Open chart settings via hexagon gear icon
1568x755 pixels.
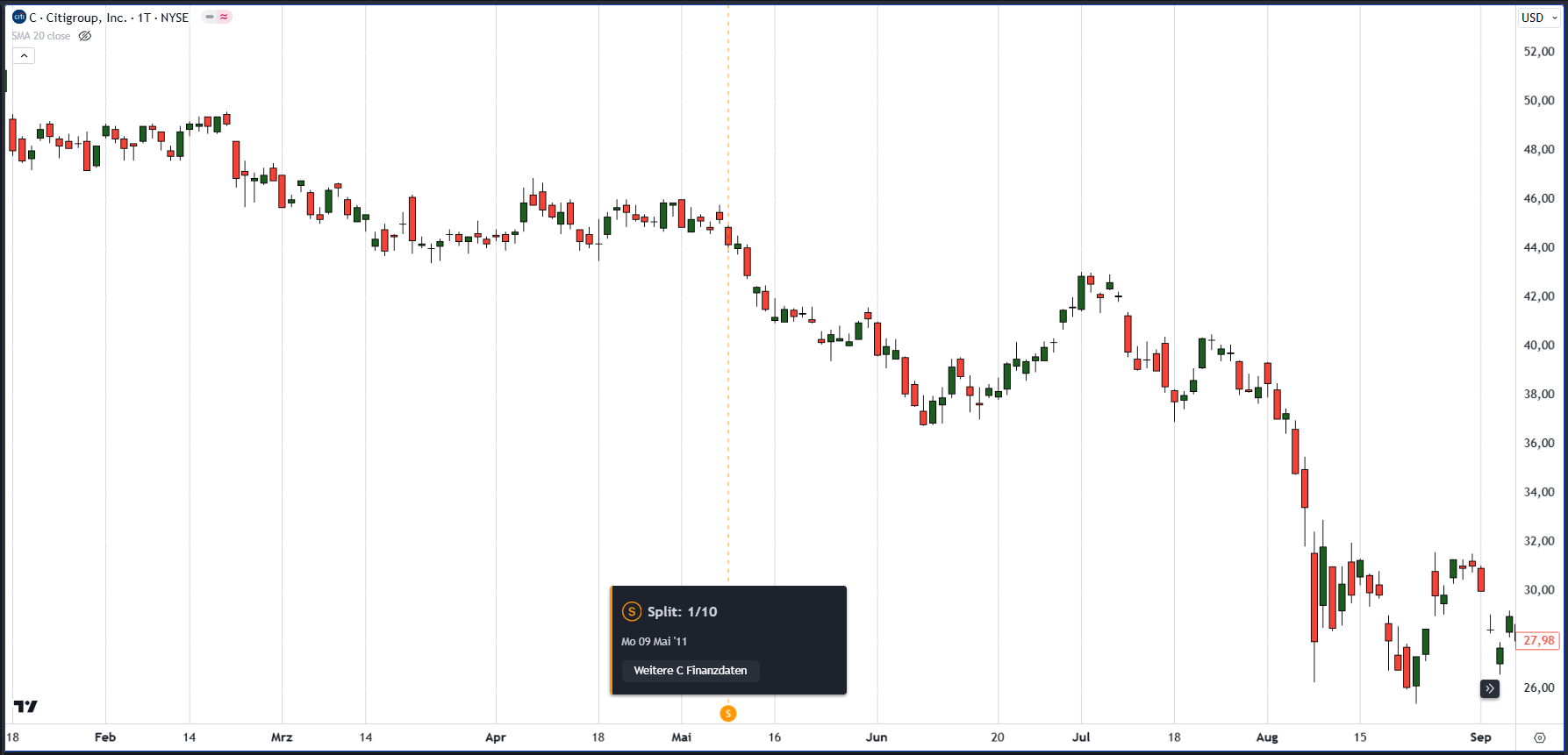pyautogui.click(x=1539, y=737)
